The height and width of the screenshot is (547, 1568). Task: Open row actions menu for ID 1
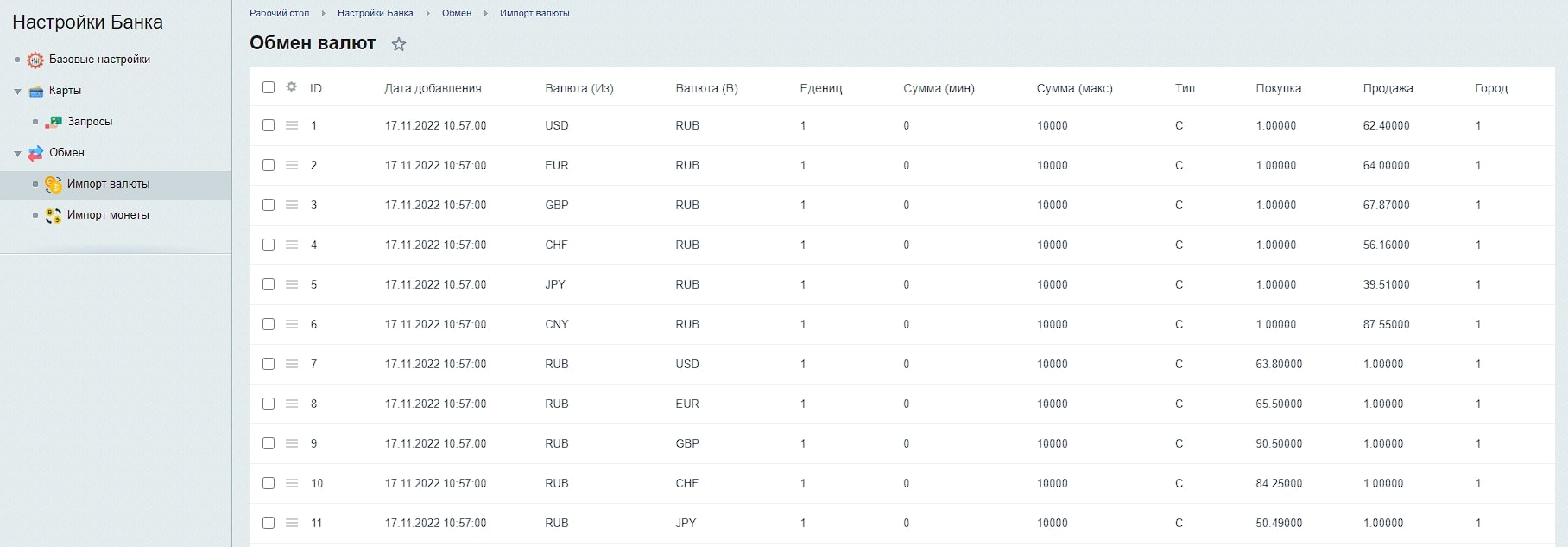coord(292,126)
